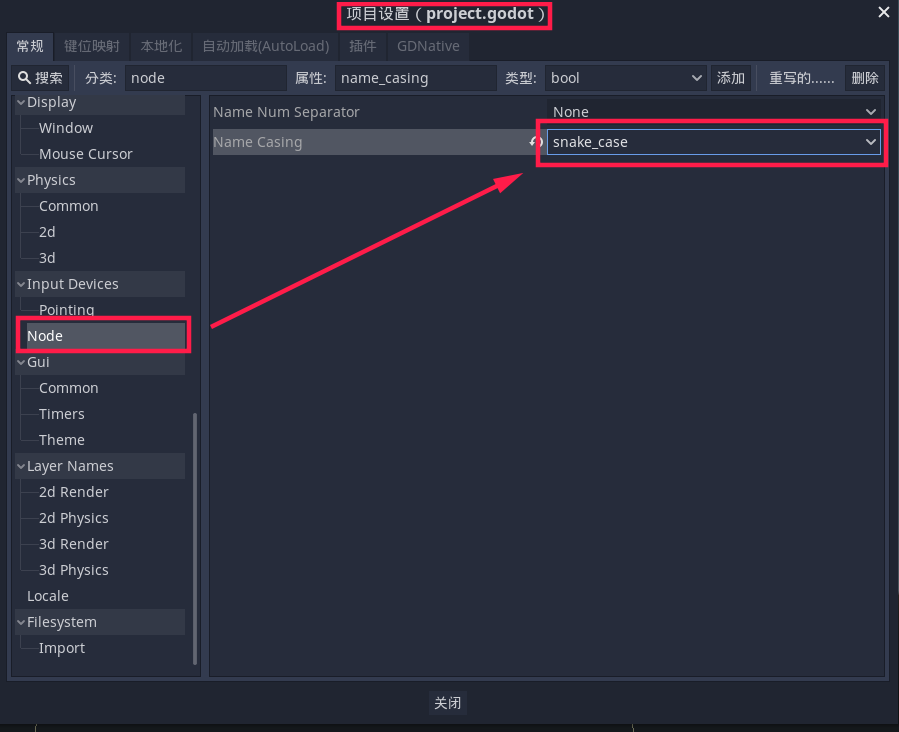Collapse the Input Devices section
Image resolution: width=899 pixels, height=732 pixels.
[21, 284]
